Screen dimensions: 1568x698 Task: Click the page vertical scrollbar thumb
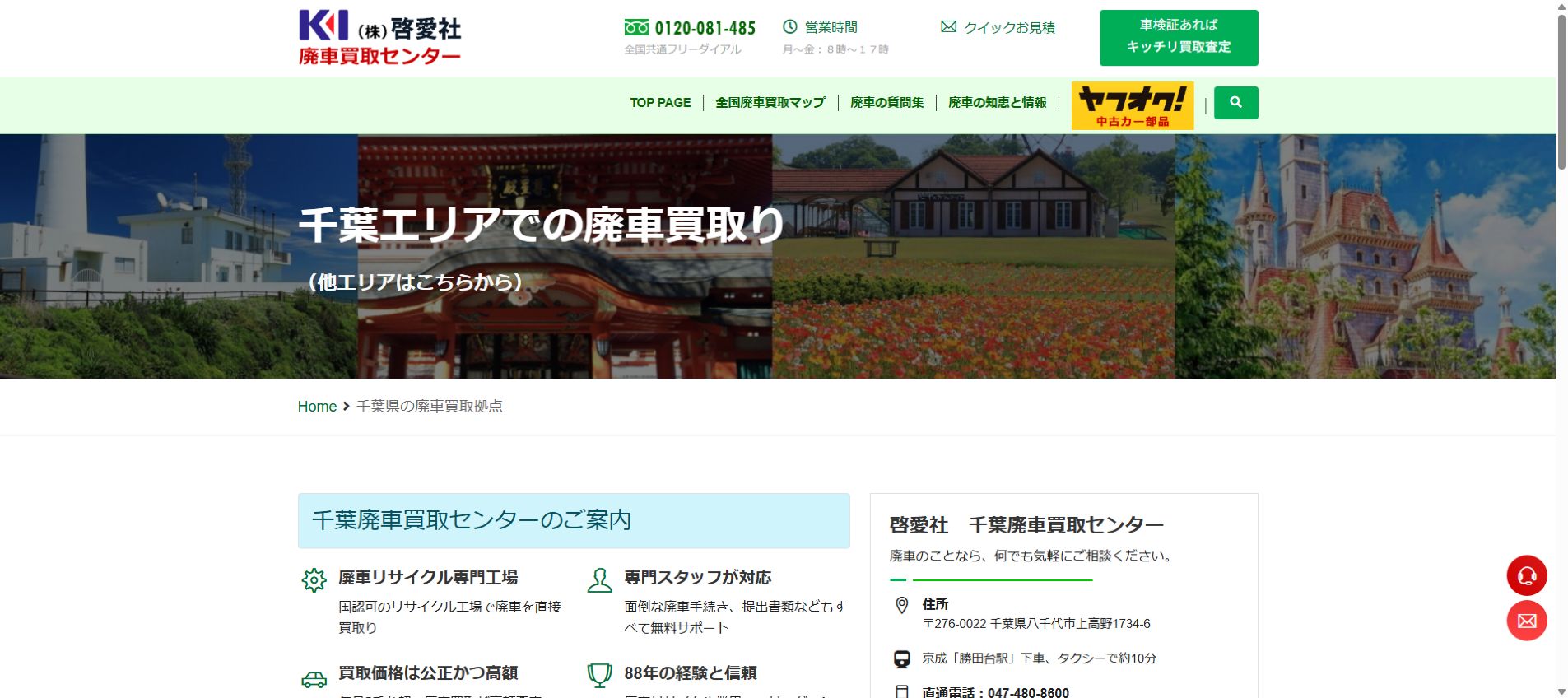1561,92
